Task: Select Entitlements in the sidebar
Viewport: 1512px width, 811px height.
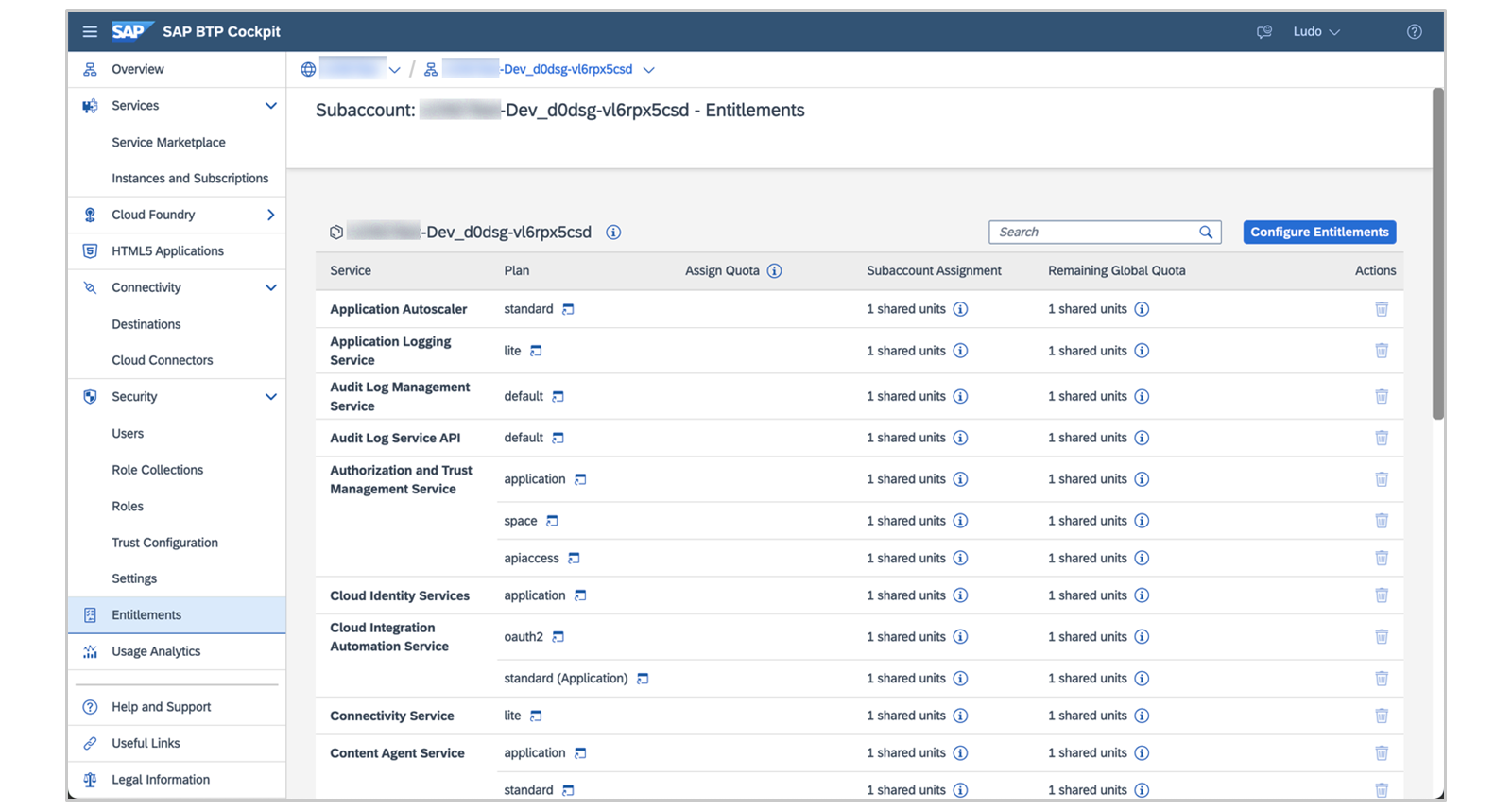Action: click(x=176, y=615)
